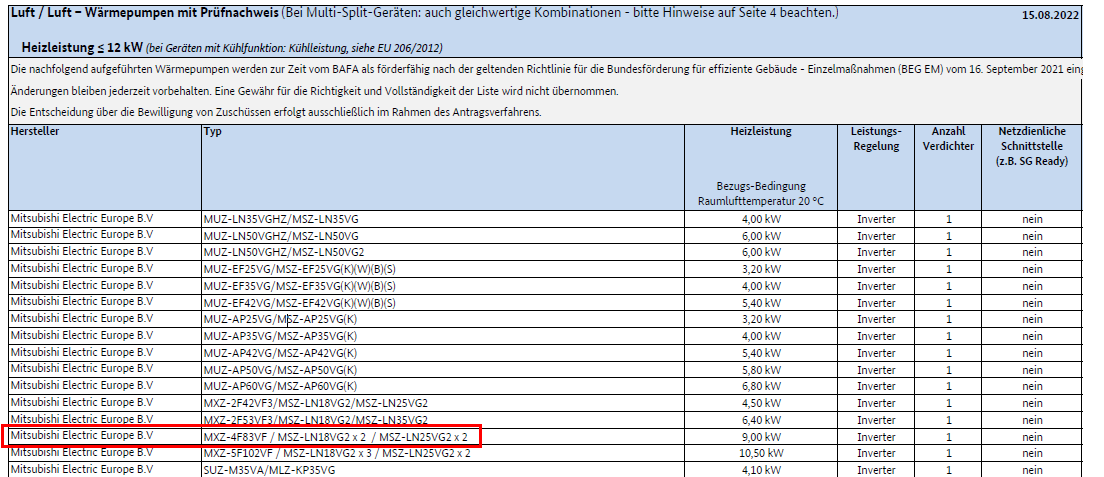Viewport: 1104px width, 477px height.
Task: Click the 9,00 kW heating value
Action: click(761, 437)
